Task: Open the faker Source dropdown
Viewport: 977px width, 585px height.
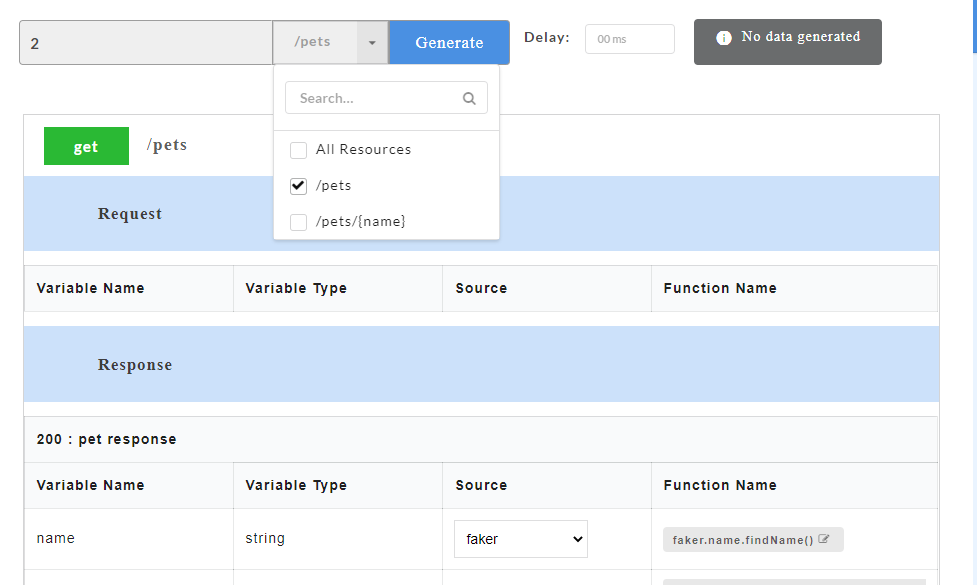Action: coord(520,538)
